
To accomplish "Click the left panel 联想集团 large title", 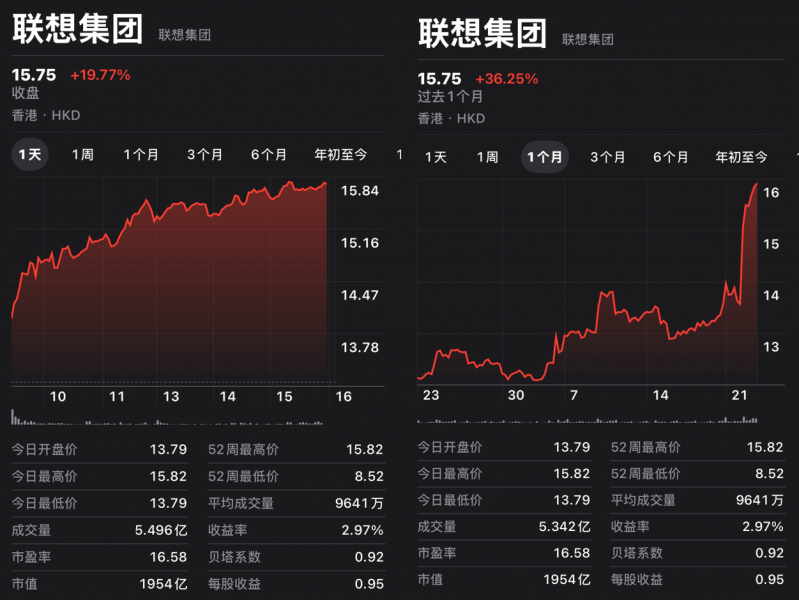I will [x=77, y=29].
